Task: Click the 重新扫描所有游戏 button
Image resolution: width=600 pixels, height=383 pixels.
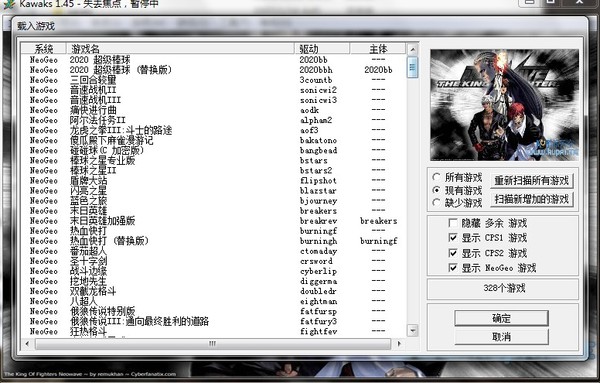Action: pyautogui.click(x=532, y=180)
